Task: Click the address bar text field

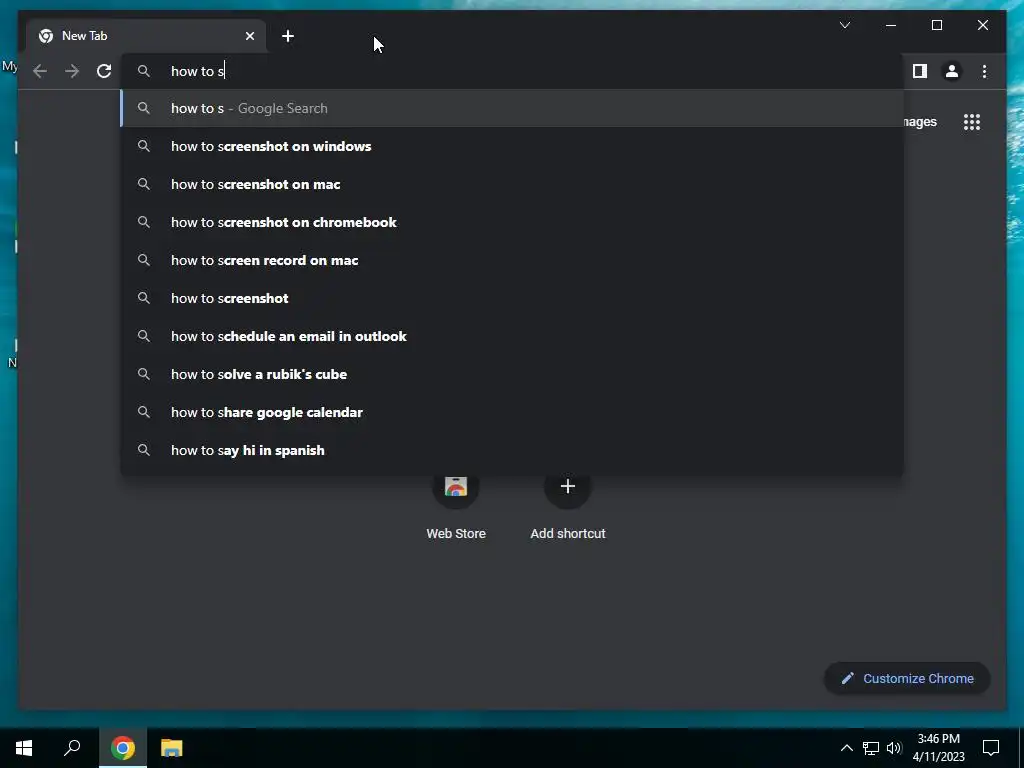Action: tap(512, 71)
